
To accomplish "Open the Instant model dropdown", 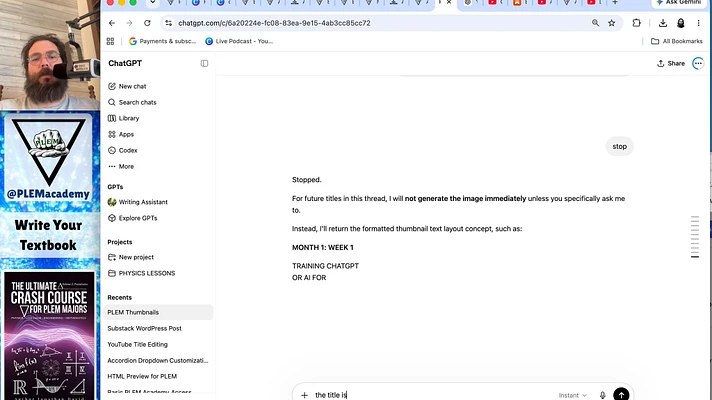I will click(573, 395).
